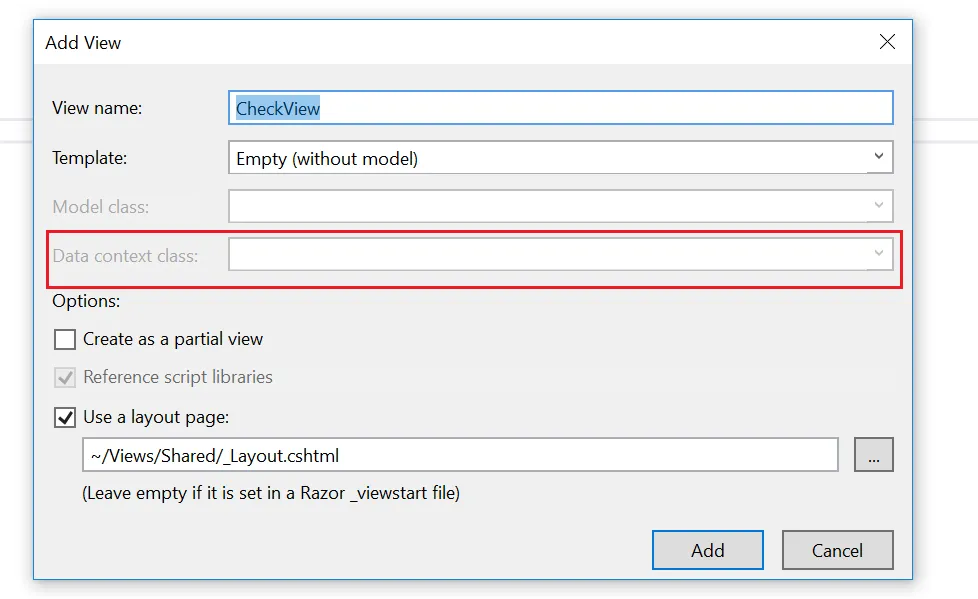The image size is (978, 599).
Task: Click the layout page path text field
Action: [x=460, y=456]
